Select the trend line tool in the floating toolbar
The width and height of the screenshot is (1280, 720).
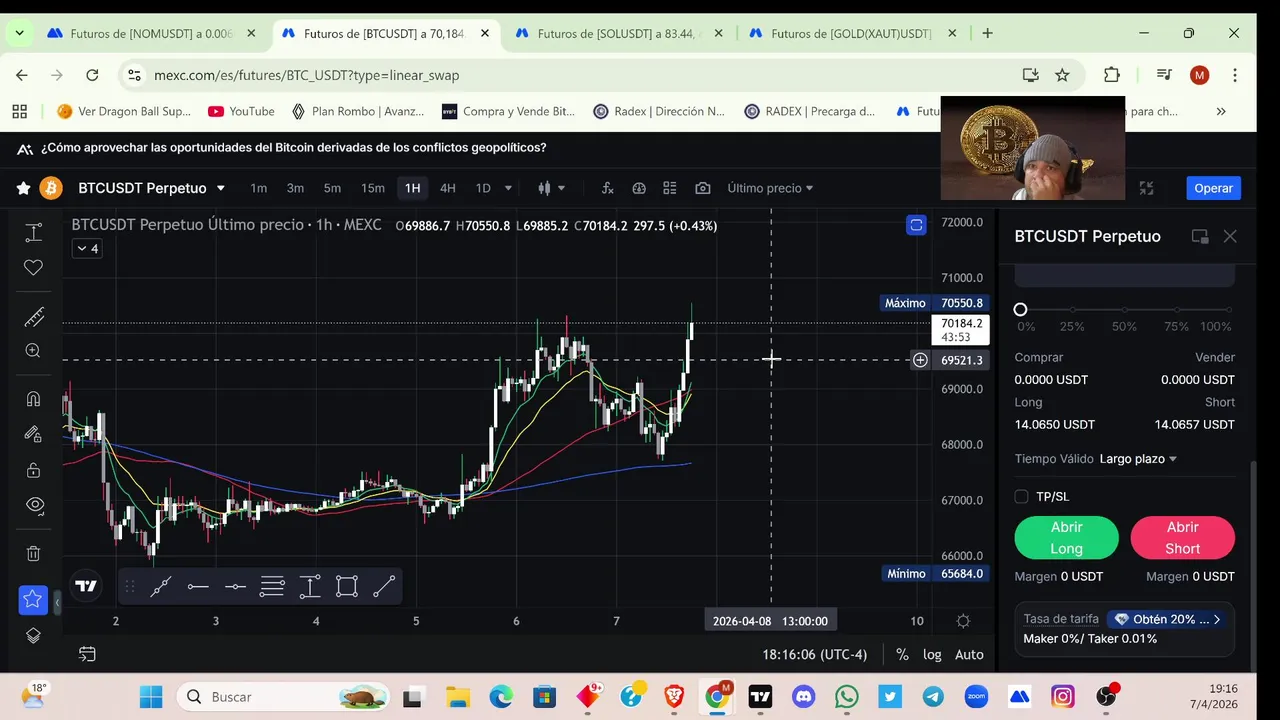coord(160,587)
